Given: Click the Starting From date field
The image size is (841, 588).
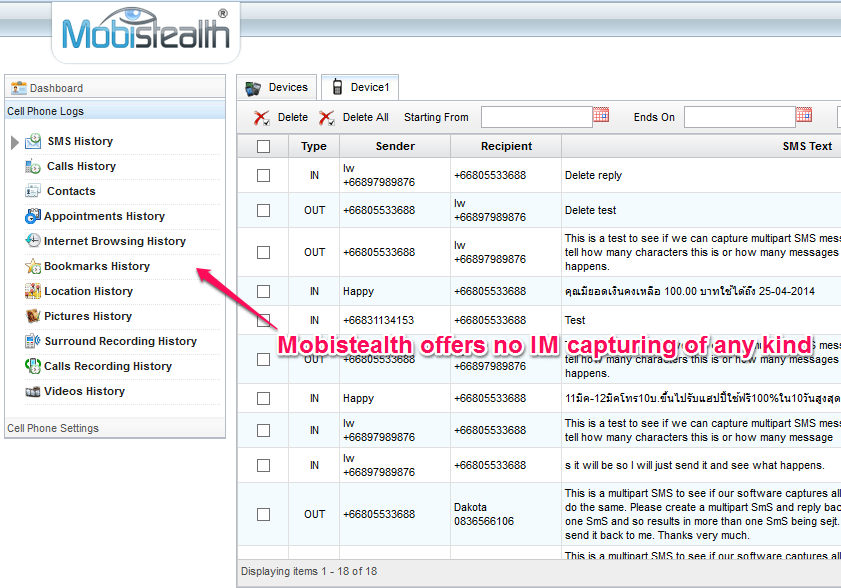Looking at the screenshot, I should click(536, 117).
